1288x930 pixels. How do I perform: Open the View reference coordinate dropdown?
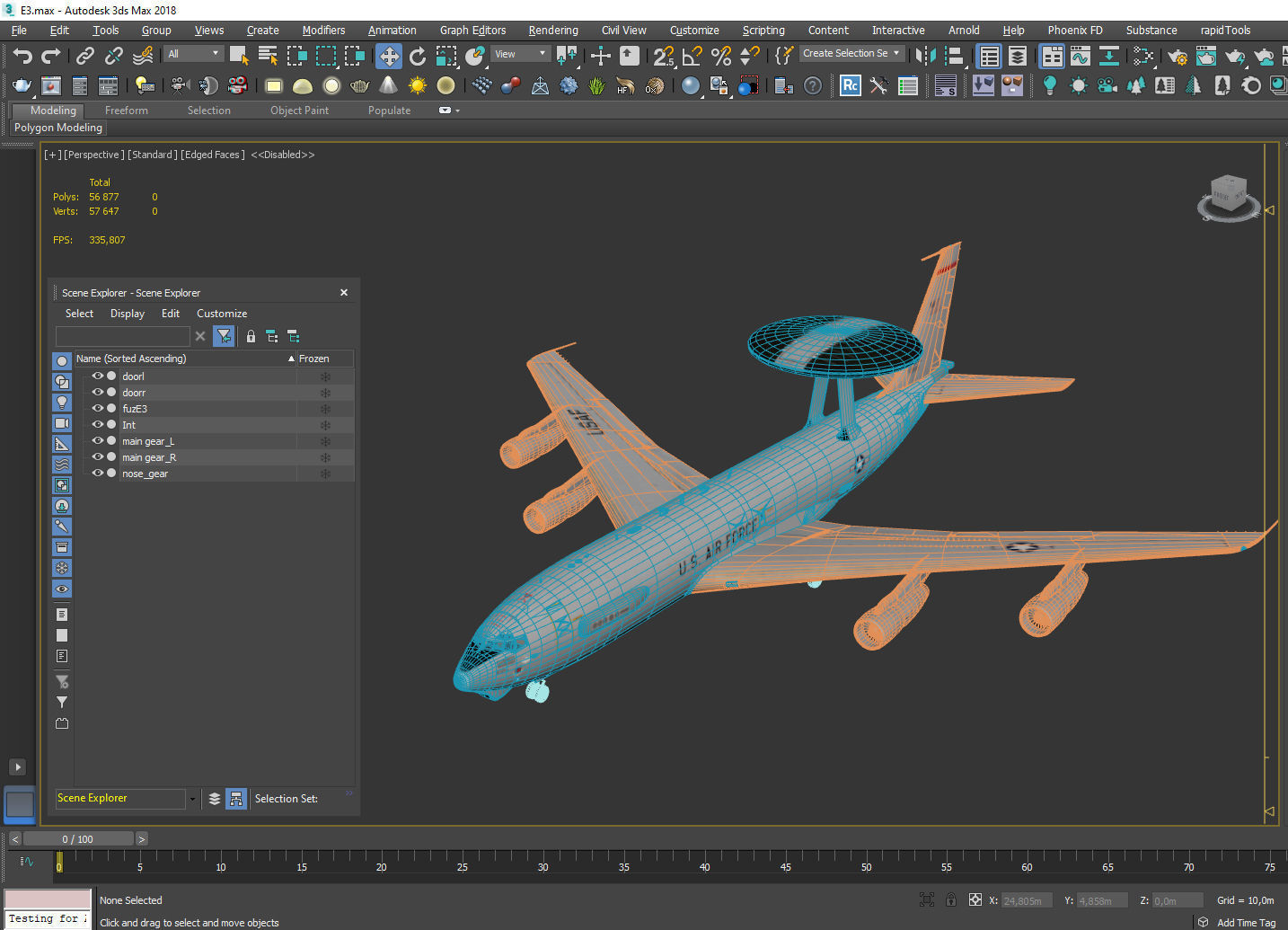521,54
